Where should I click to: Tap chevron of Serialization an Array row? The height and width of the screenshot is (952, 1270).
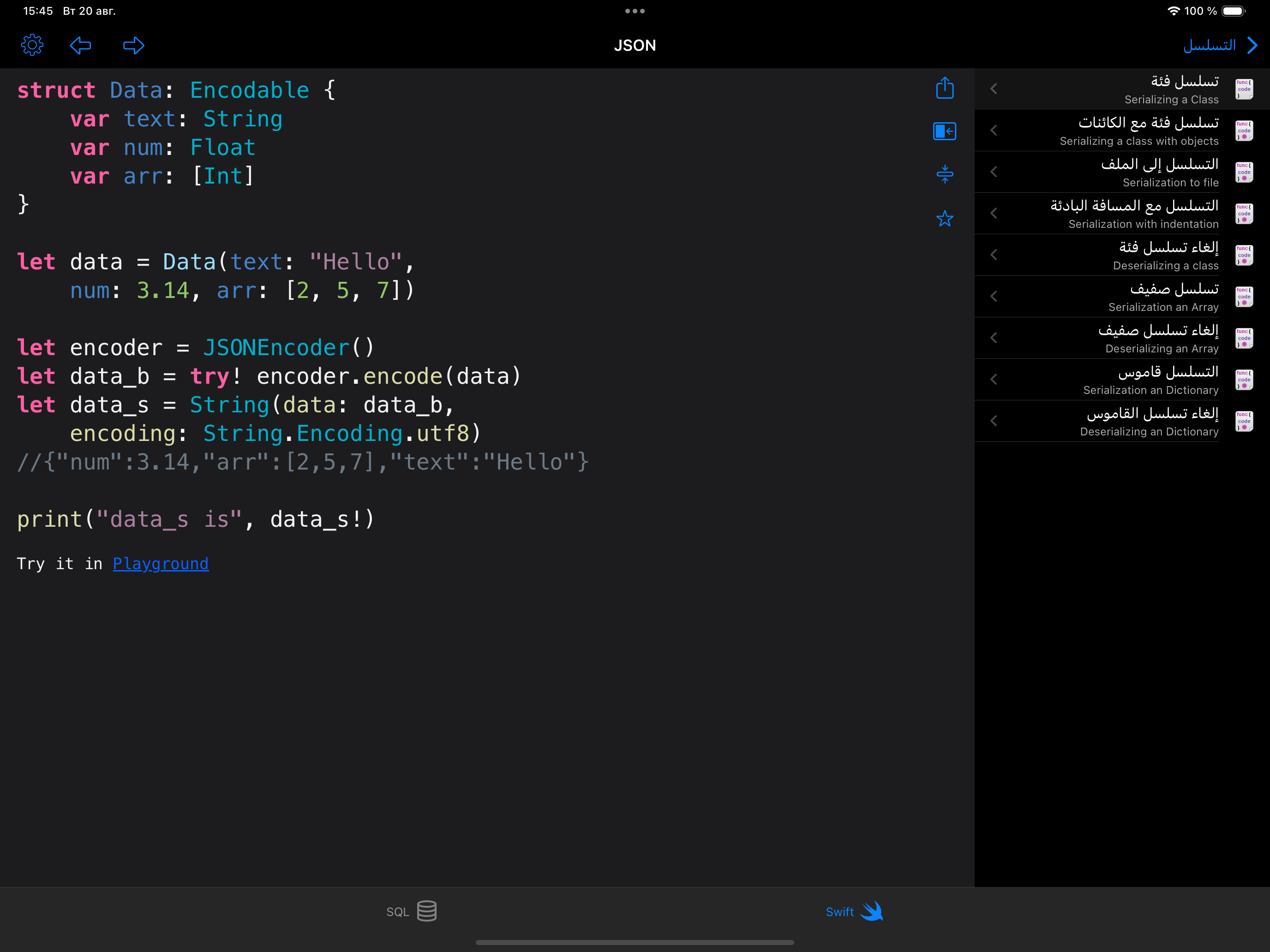tap(994, 296)
